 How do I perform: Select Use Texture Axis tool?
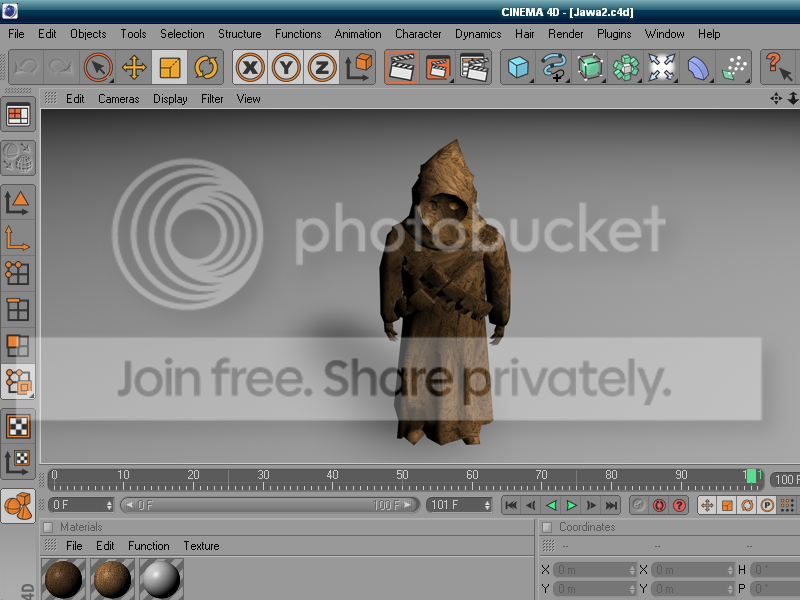pyautogui.click(x=18, y=462)
